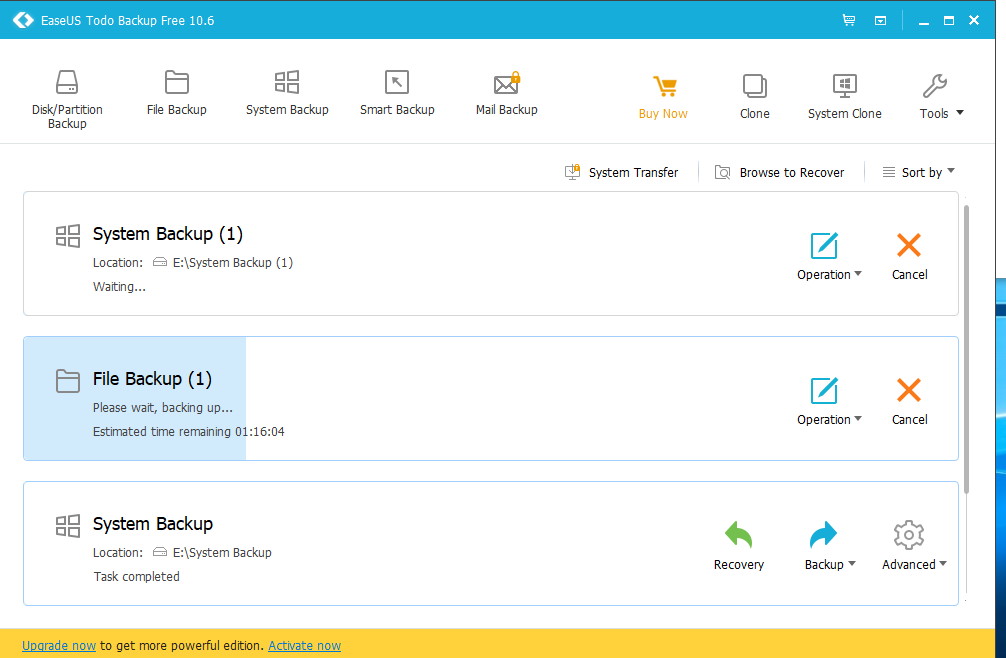This screenshot has width=1006, height=658.
Task: Click the task list vertical scrollbar
Action: click(x=966, y=349)
